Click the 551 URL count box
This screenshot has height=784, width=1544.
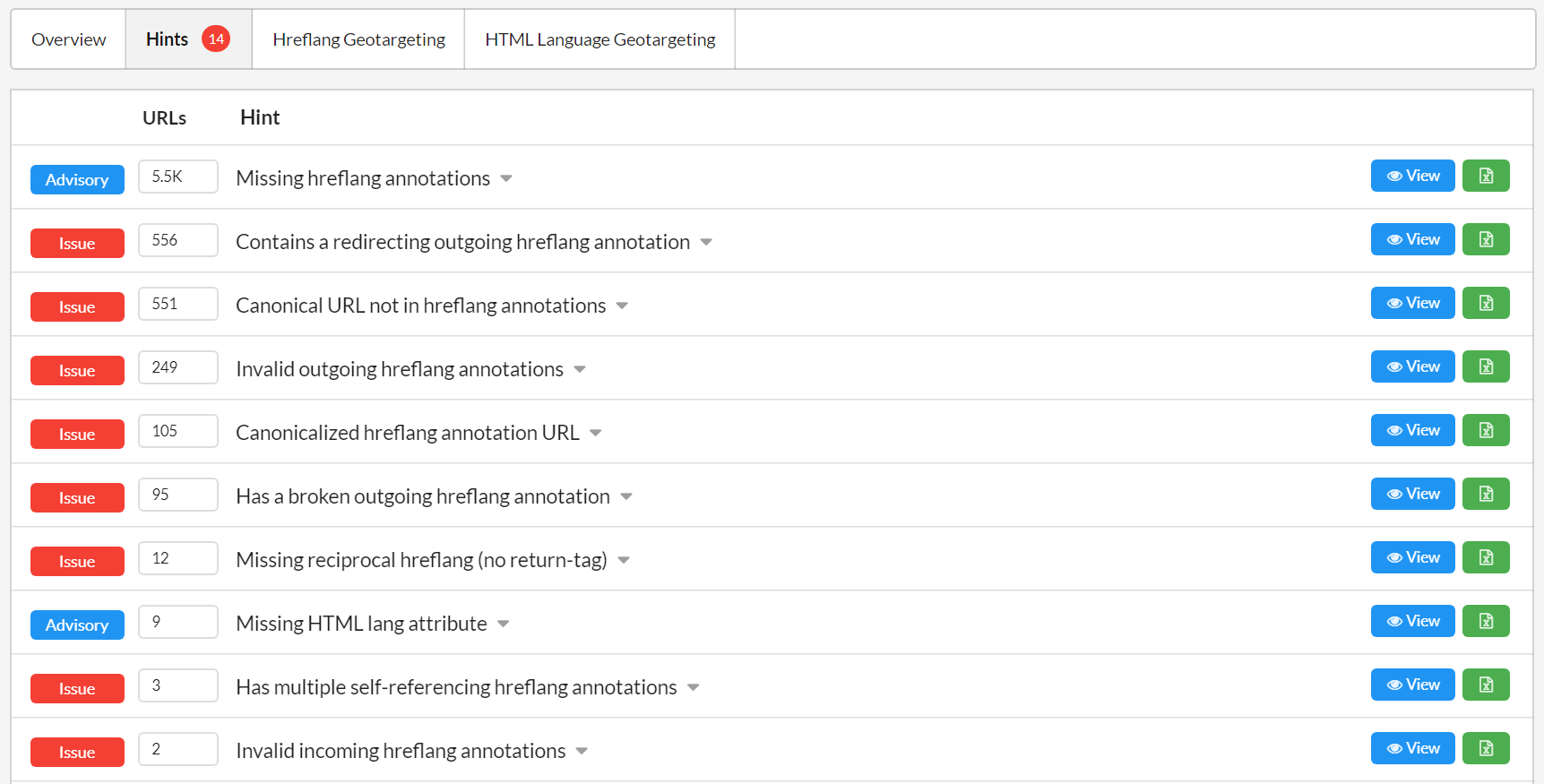tap(178, 304)
